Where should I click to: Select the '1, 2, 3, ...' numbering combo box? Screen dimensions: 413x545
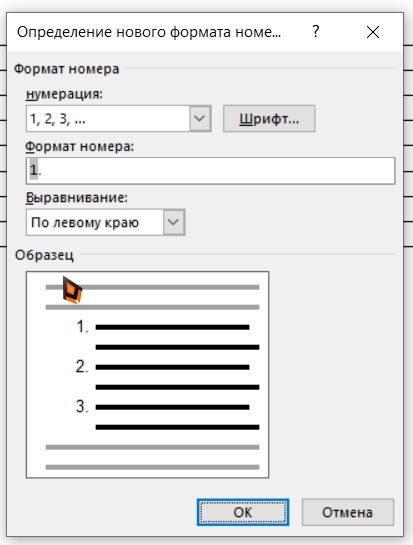coord(119,119)
